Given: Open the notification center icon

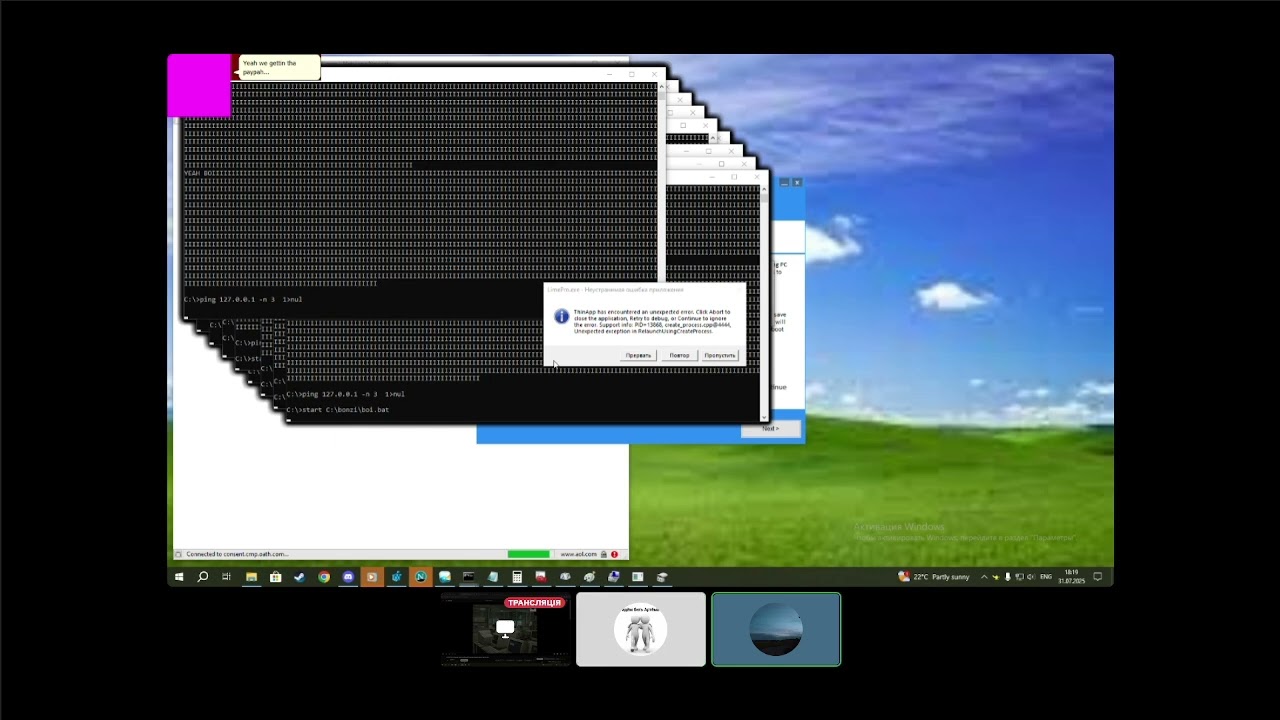Looking at the screenshot, I should click(1098, 577).
